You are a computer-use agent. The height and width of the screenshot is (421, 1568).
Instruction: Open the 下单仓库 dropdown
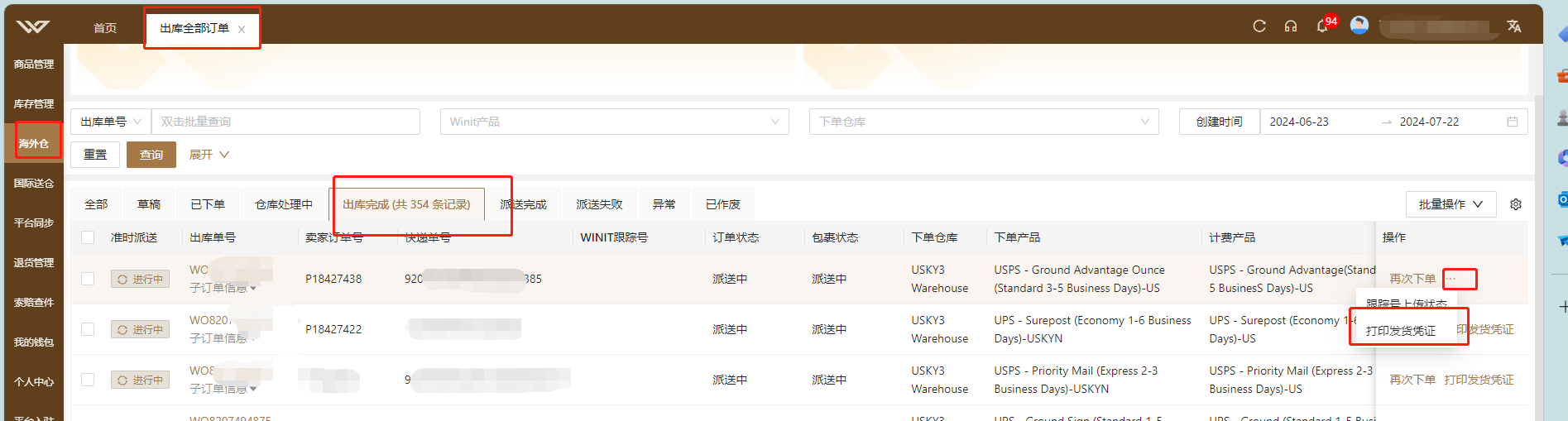984,122
